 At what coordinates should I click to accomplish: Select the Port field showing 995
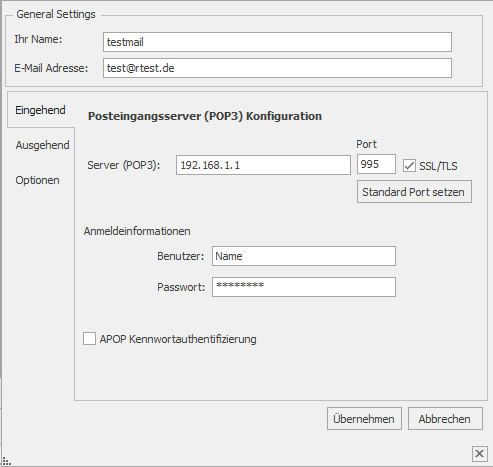pos(376,164)
